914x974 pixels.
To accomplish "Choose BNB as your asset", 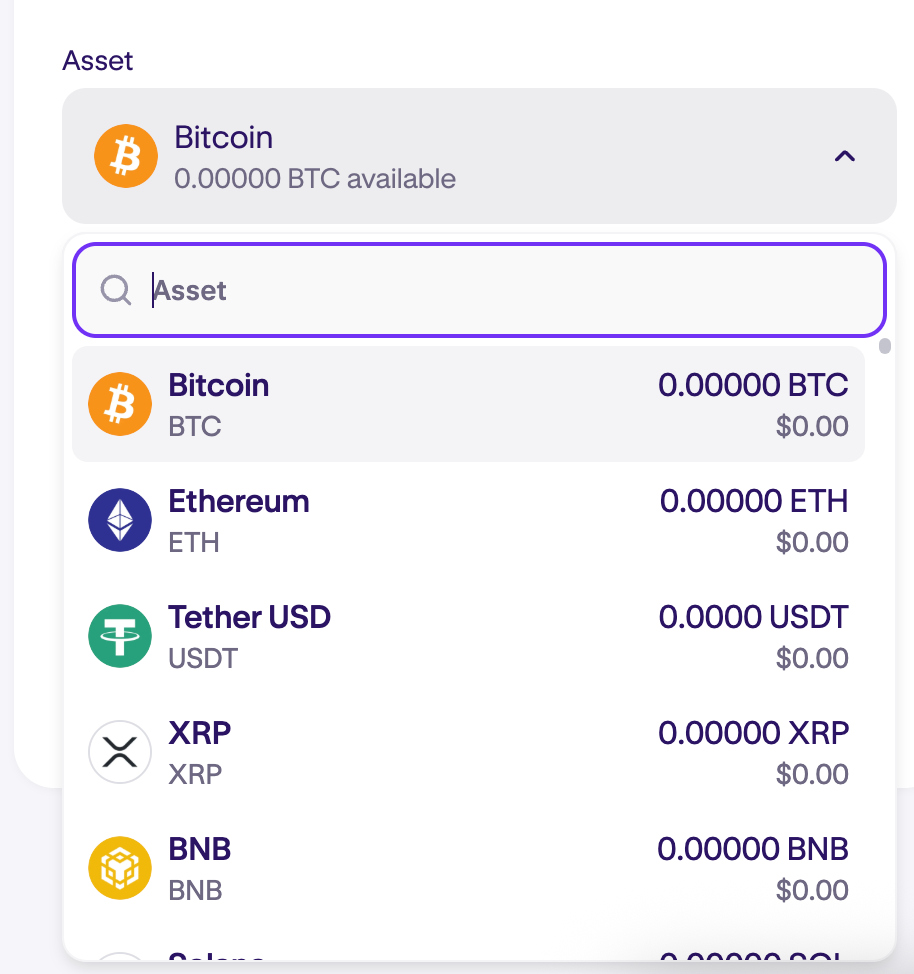I will 467,867.
